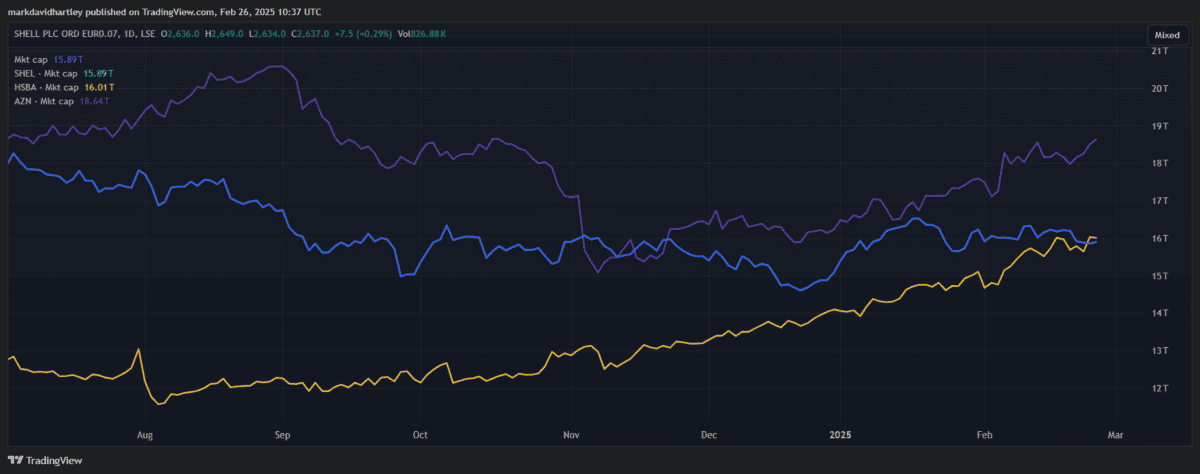This screenshot has height=474, width=1200.
Task: Click the Mixed currency button
Action: coord(1167,34)
